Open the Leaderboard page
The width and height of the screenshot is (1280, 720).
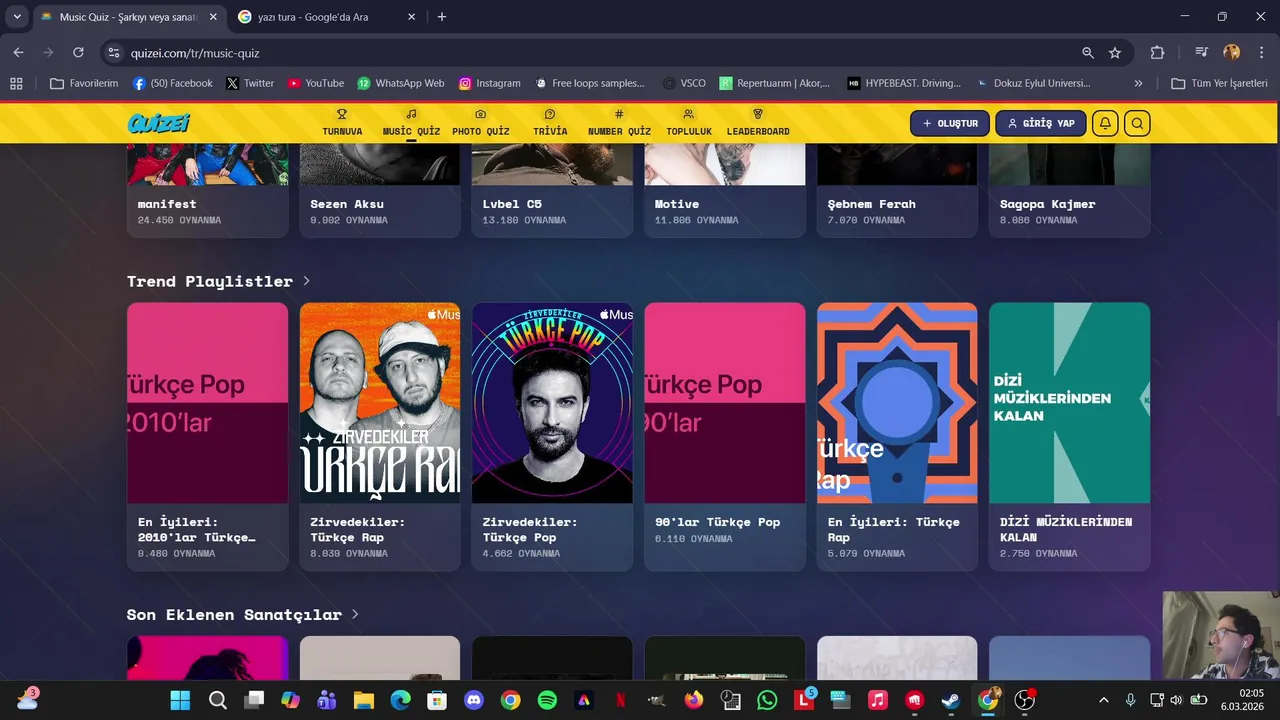758,123
